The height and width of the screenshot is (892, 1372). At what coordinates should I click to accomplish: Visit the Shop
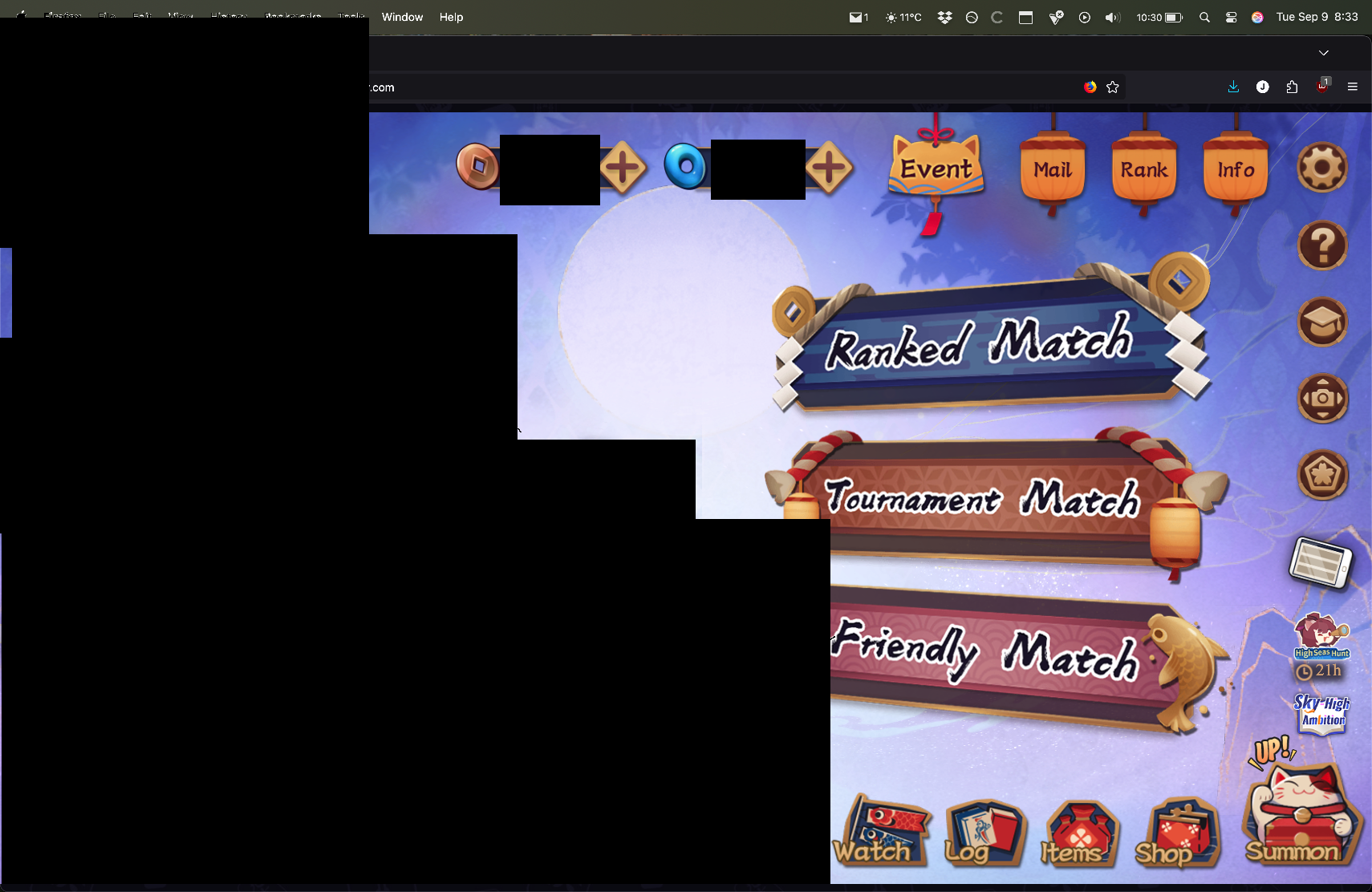tap(1177, 834)
